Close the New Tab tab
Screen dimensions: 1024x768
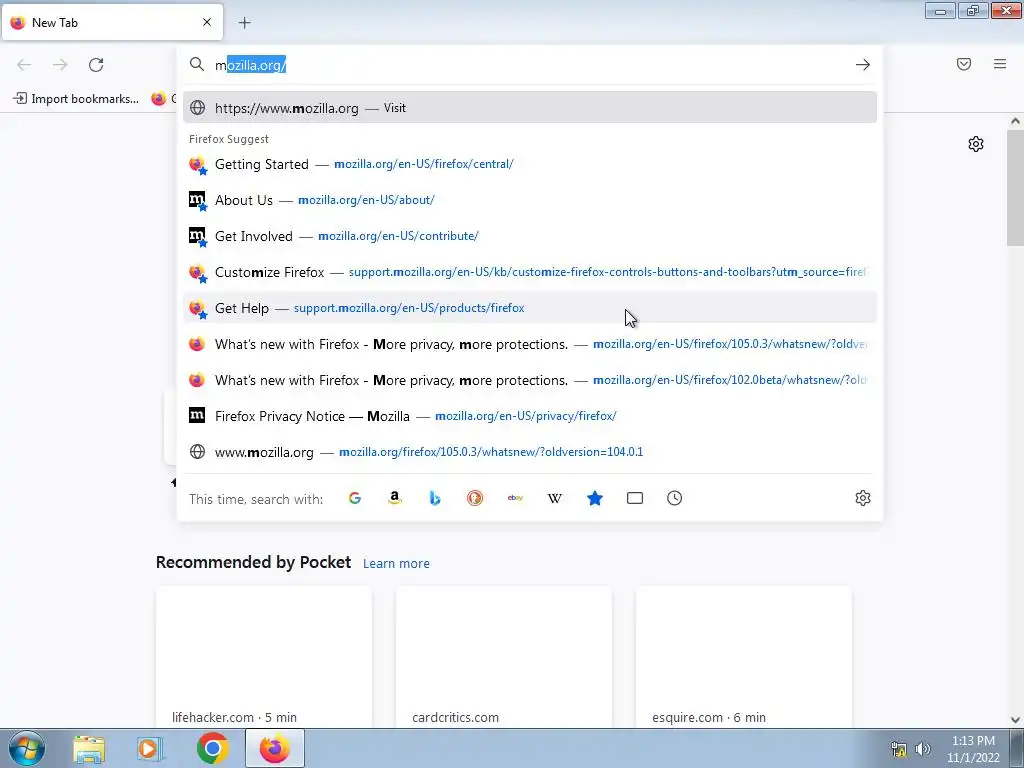click(207, 22)
